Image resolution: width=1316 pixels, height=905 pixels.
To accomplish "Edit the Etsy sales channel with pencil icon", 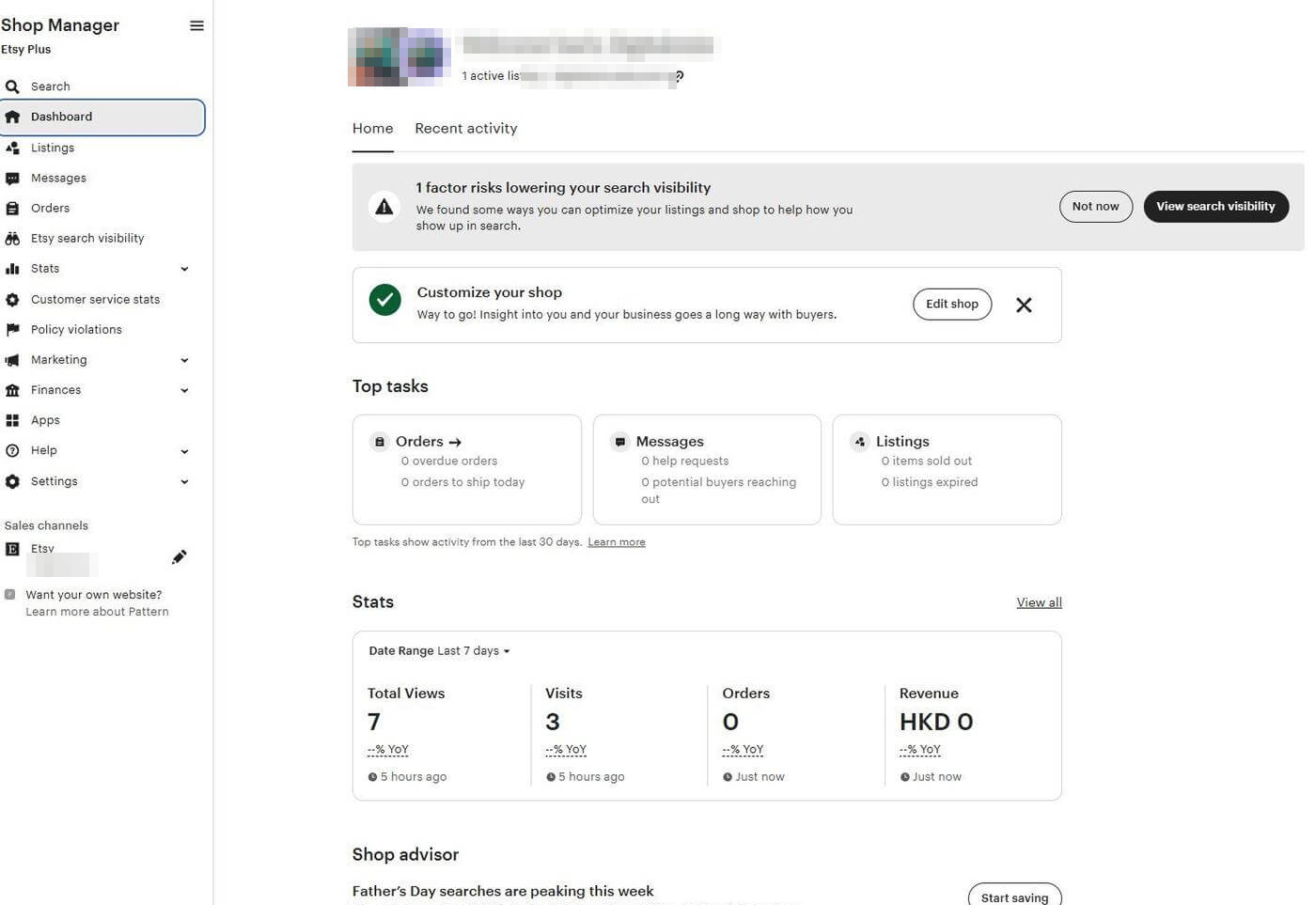I will [179, 557].
